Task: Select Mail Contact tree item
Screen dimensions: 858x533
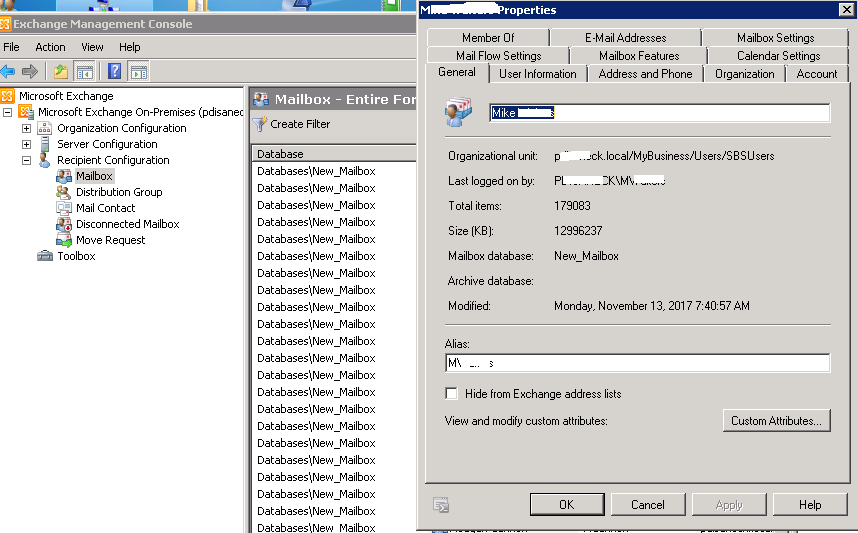Action: click(105, 208)
